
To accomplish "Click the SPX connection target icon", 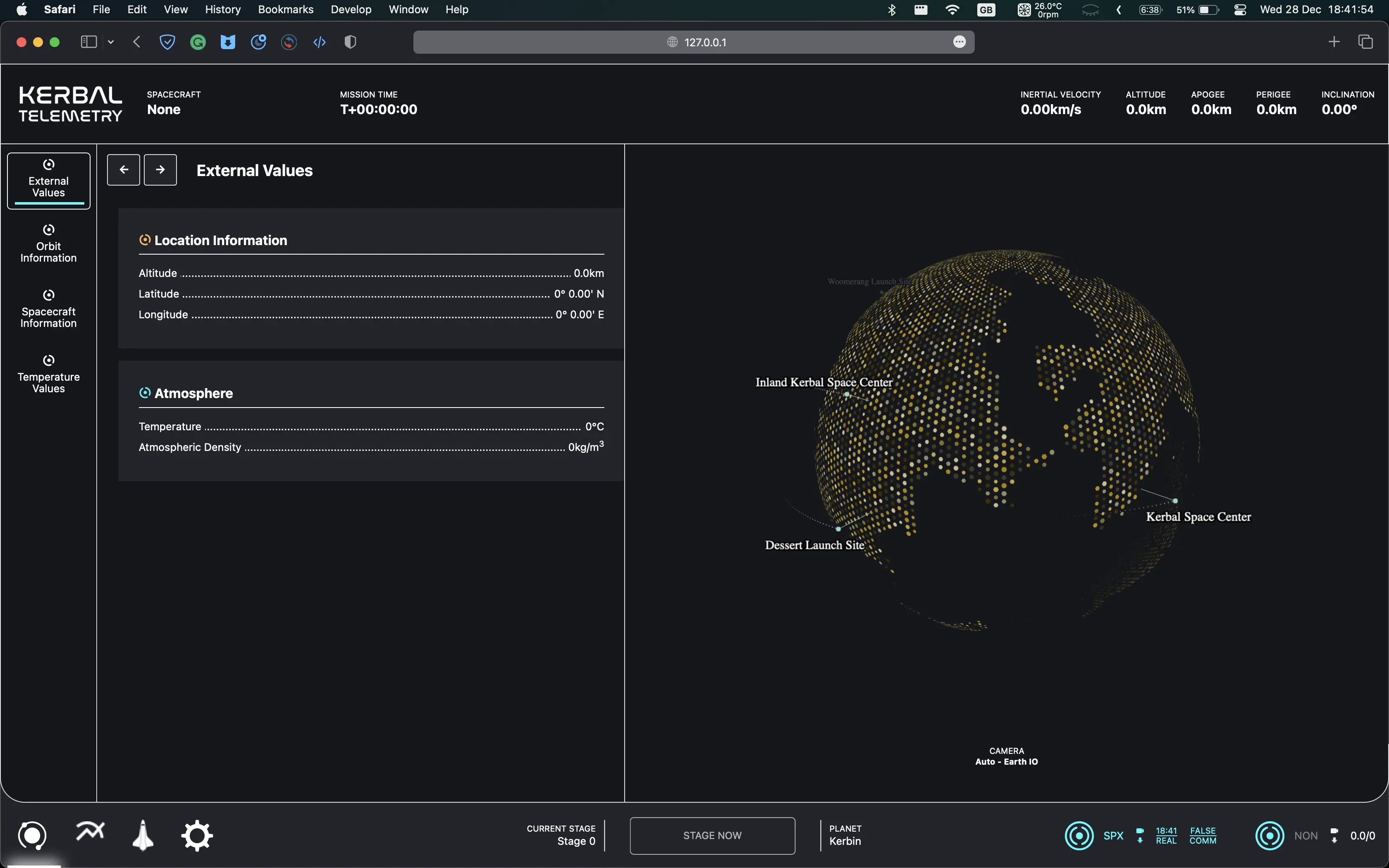I will click(x=1079, y=836).
